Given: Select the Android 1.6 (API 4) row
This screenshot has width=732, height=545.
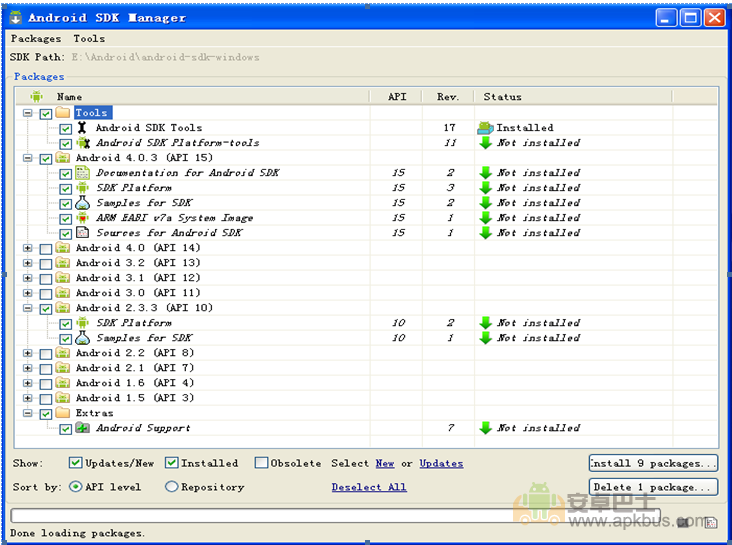Looking at the screenshot, I should pos(366,383).
